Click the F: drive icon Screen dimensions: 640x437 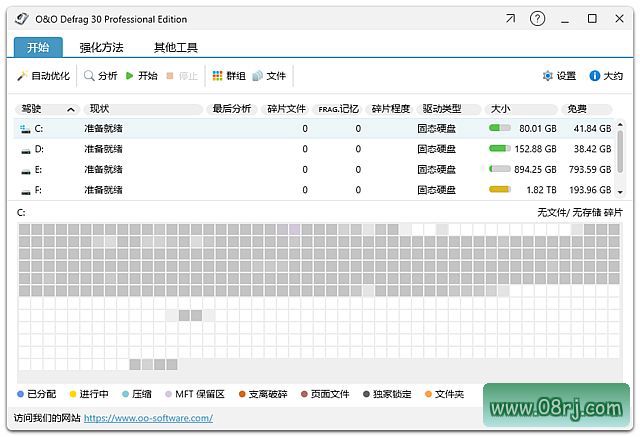(x=26, y=192)
